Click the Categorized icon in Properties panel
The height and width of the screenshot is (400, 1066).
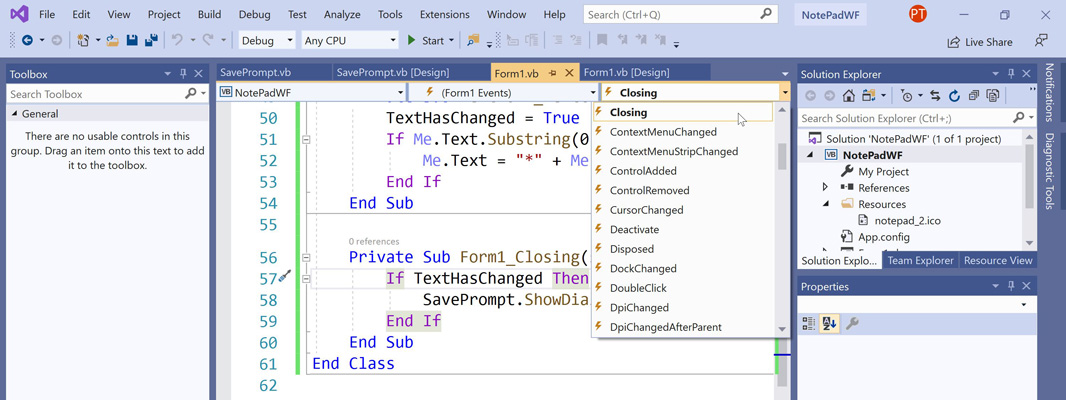point(809,324)
